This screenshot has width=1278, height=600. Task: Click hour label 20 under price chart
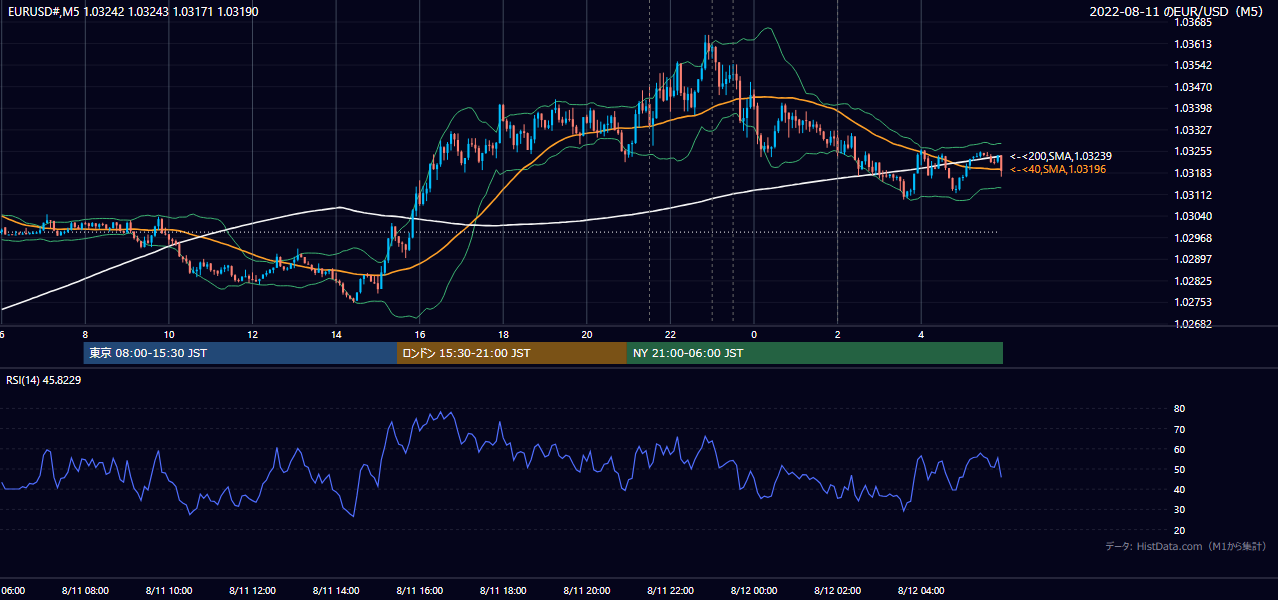587,334
